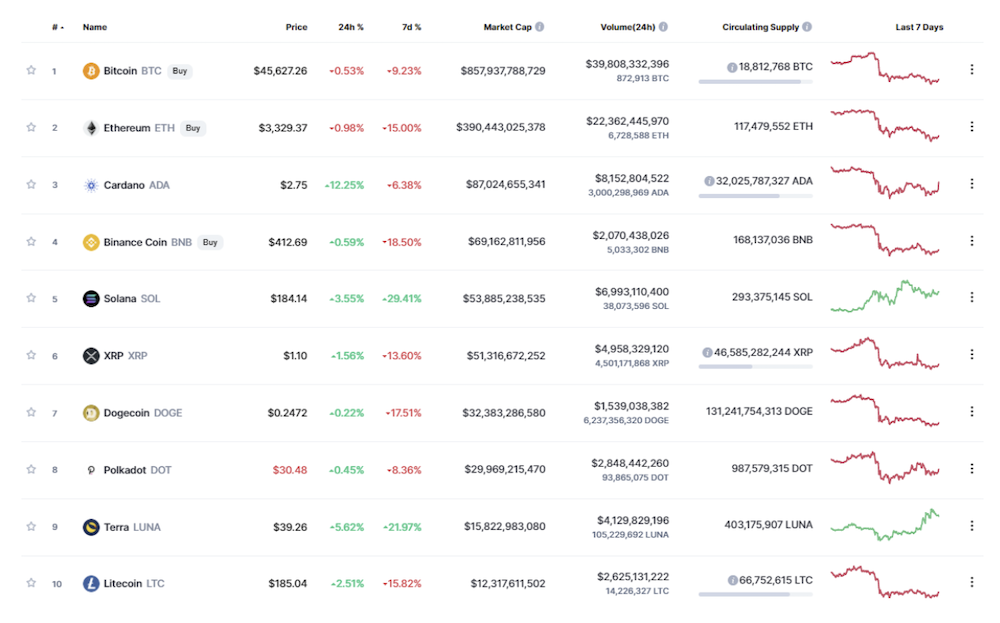Open the Solana 7-day sparkline chart
Viewport: 1000px width, 623px height.
(x=885, y=296)
